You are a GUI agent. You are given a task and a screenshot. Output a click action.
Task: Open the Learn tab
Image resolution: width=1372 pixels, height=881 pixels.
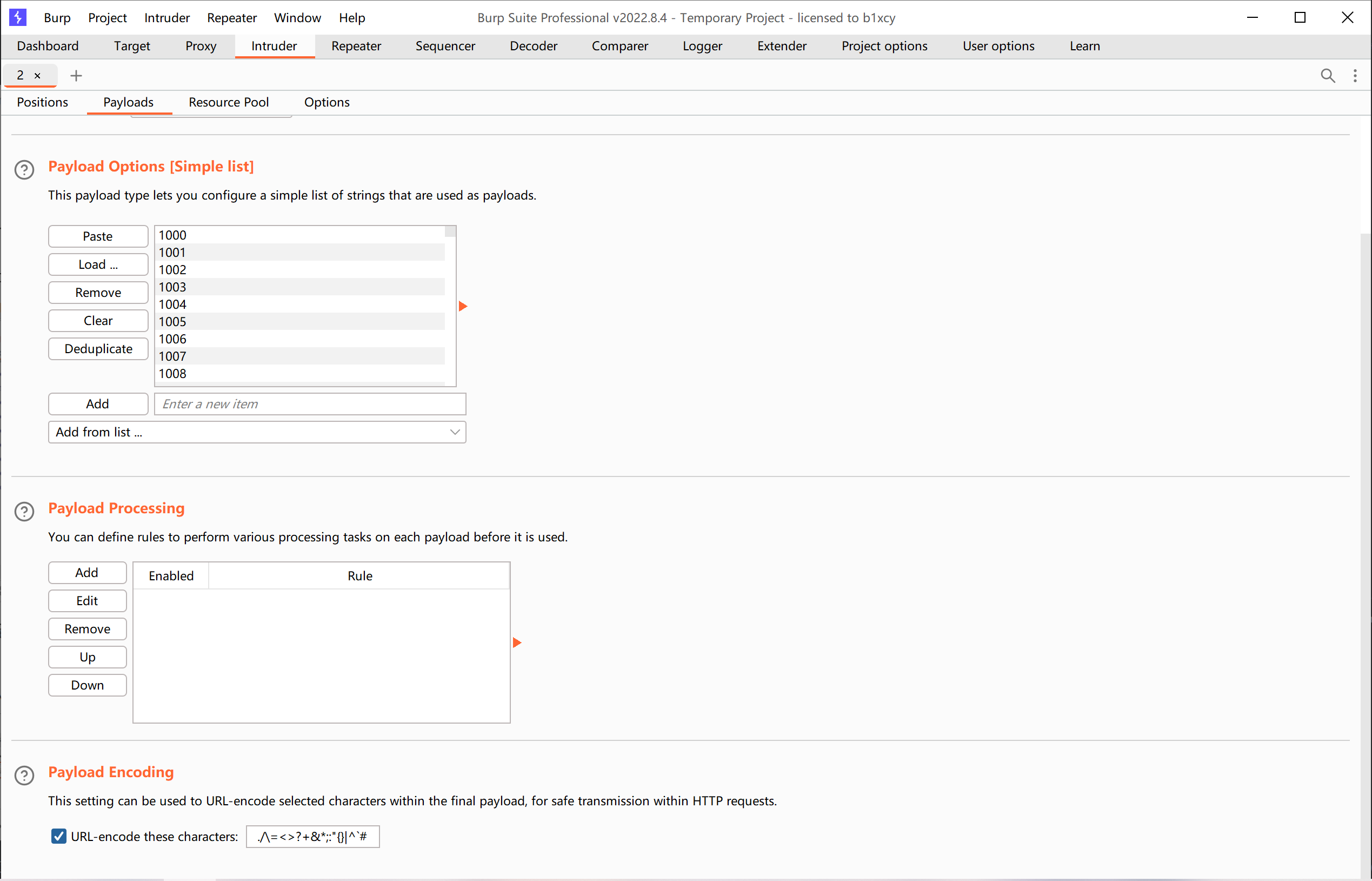click(x=1085, y=46)
